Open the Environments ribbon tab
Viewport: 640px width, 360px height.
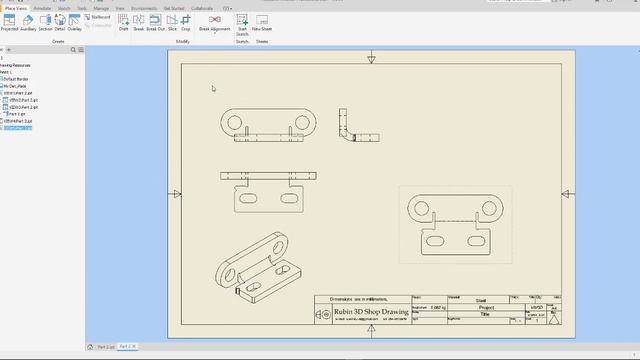tap(144, 8)
